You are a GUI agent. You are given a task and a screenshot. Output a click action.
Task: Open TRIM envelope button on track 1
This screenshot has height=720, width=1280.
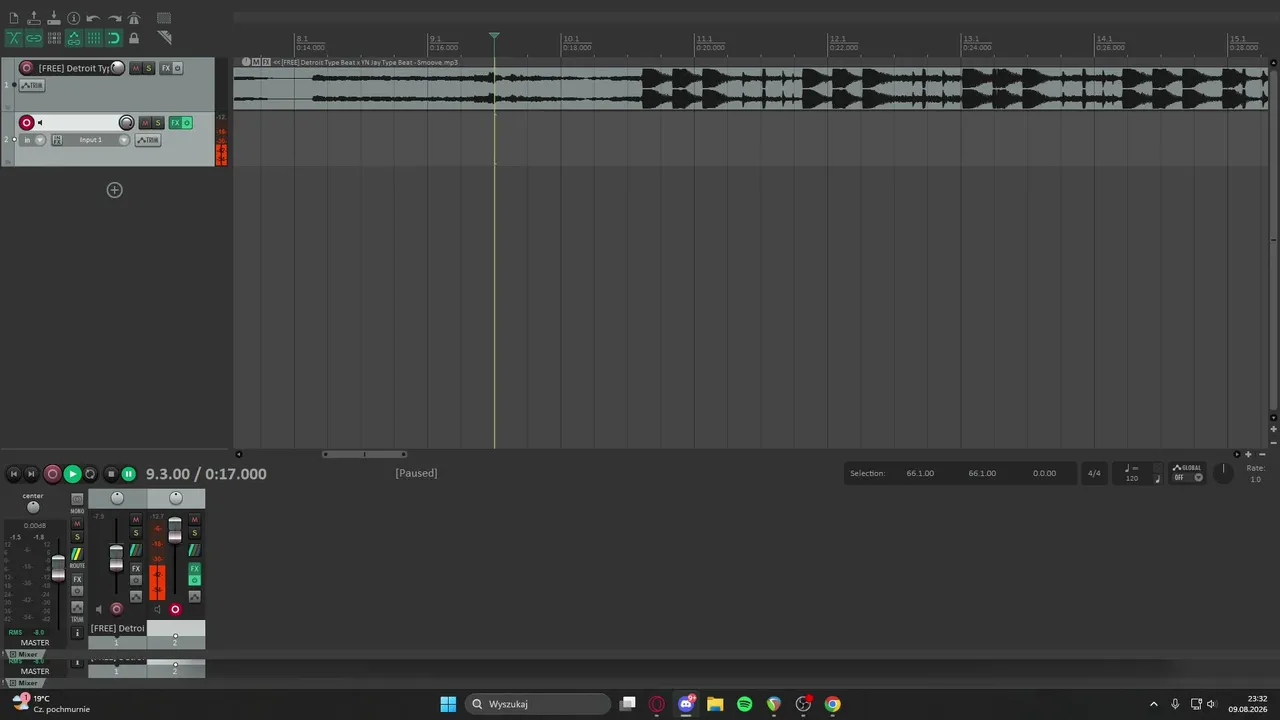32,85
